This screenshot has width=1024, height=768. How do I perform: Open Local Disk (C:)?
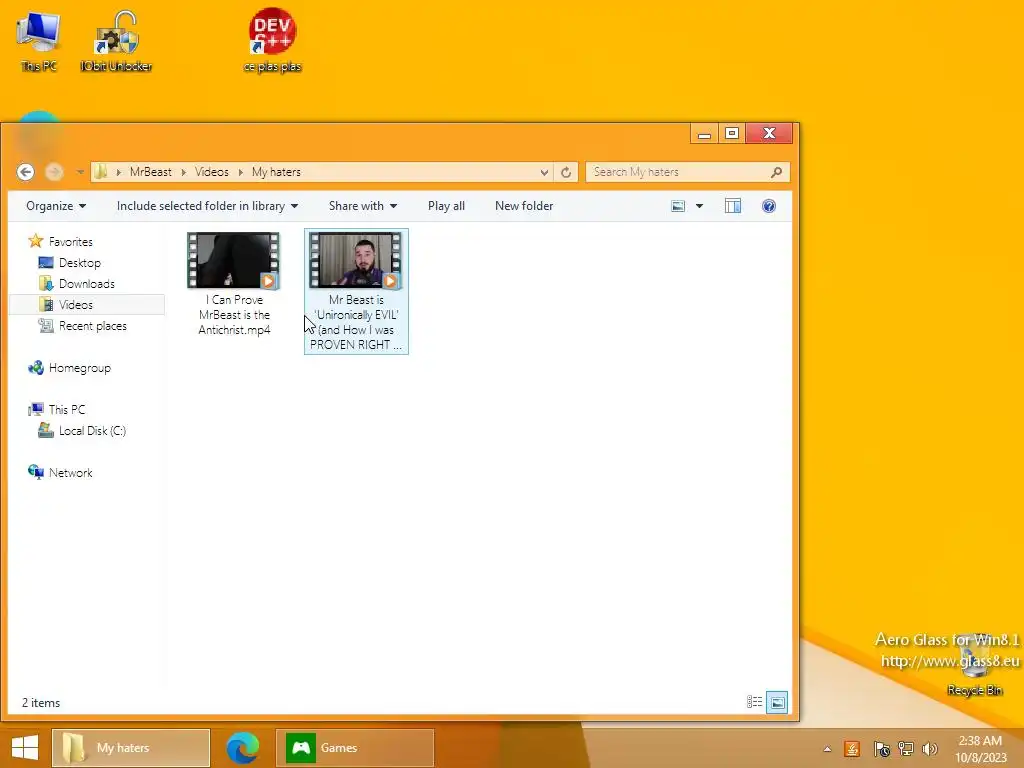[x=92, y=430]
